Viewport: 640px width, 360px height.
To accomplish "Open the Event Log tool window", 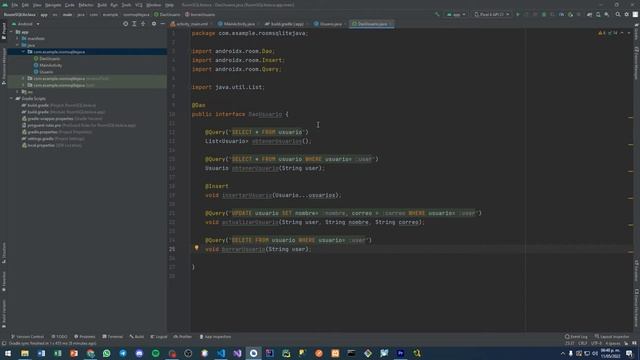I will coord(576,337).
